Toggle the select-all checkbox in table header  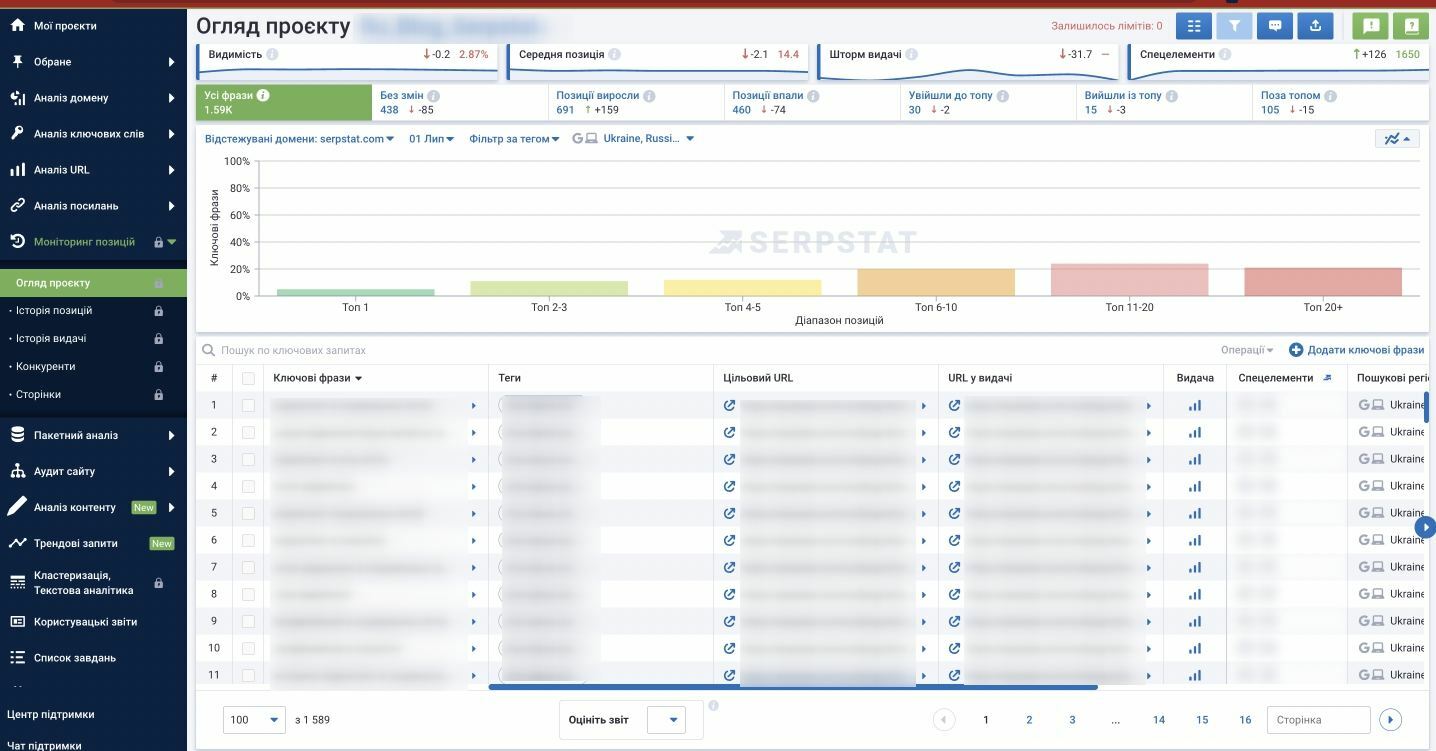[x=248, y=378]
